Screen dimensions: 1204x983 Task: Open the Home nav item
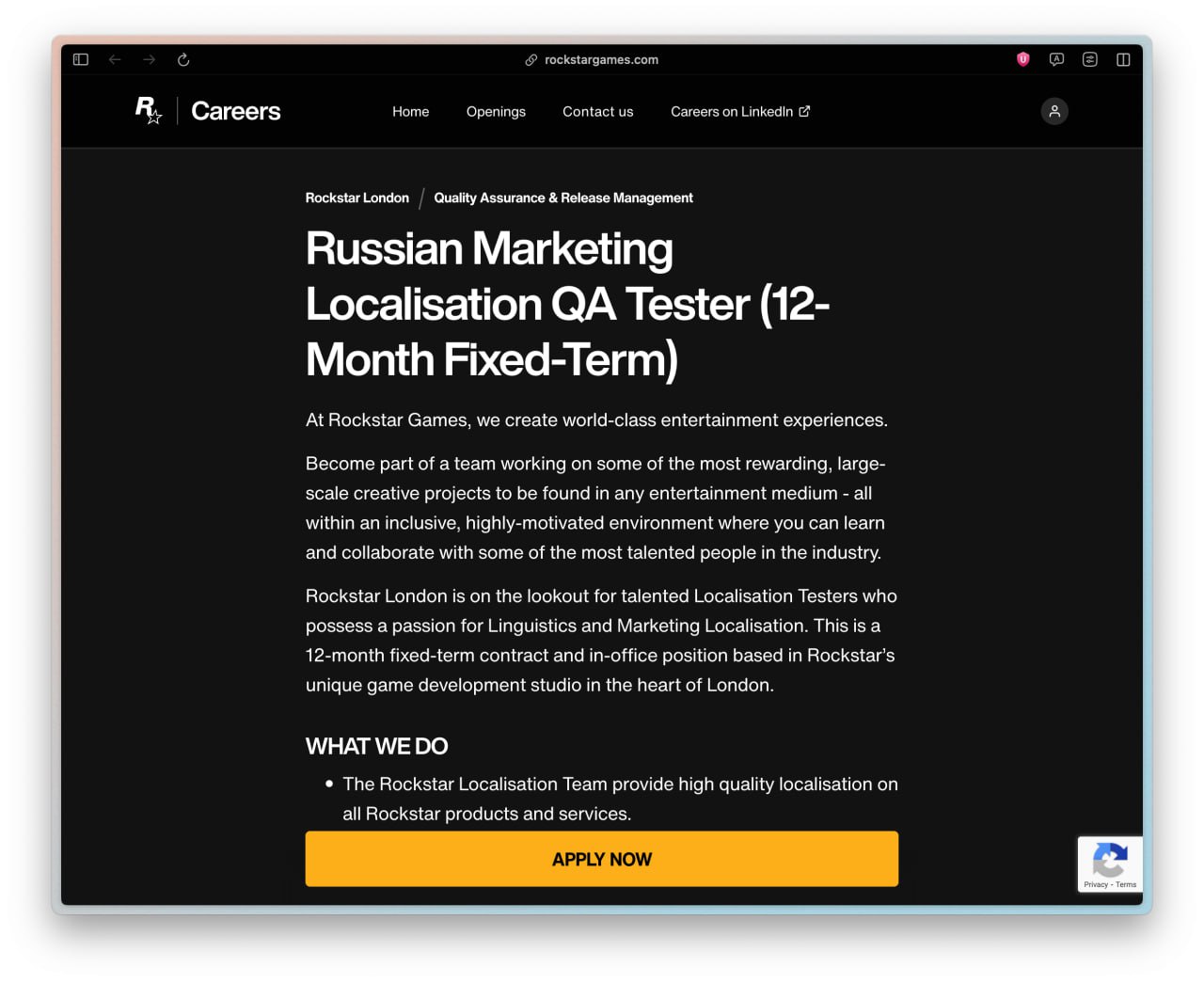411,111
